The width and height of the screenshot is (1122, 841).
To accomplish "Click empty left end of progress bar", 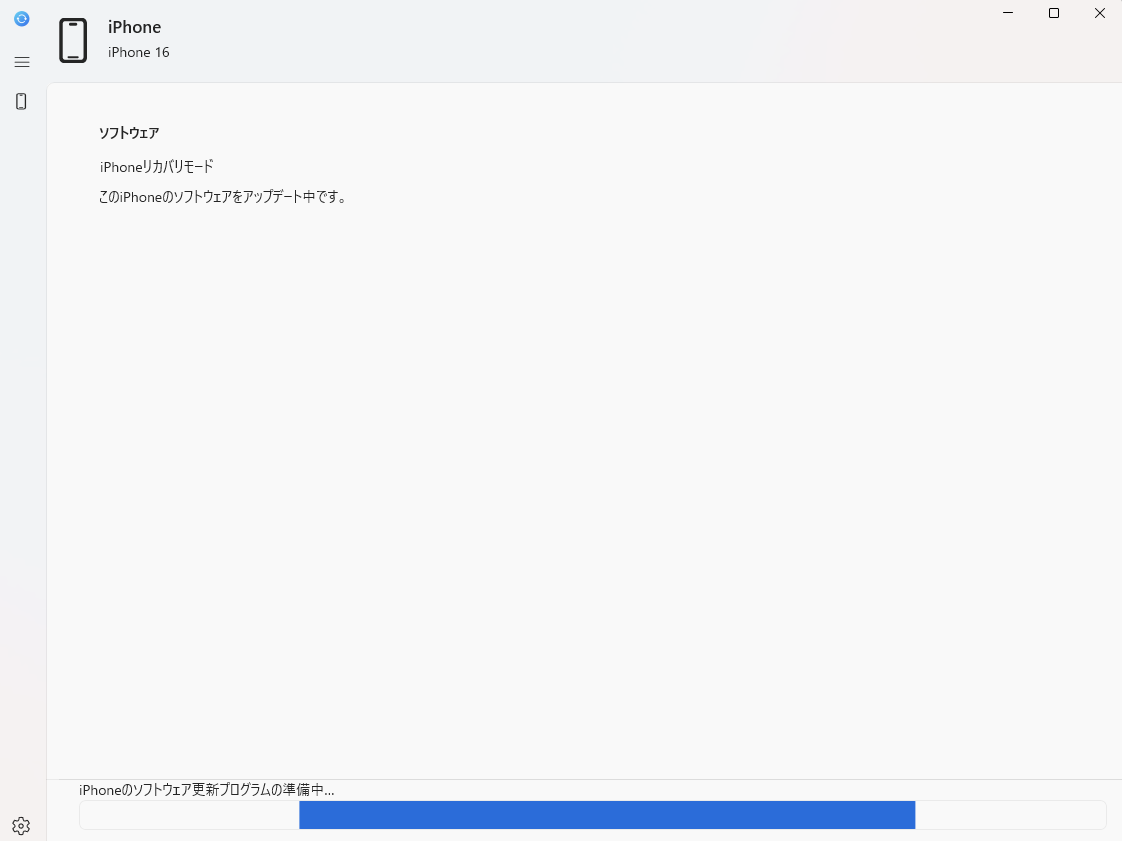I will [188, 815].
